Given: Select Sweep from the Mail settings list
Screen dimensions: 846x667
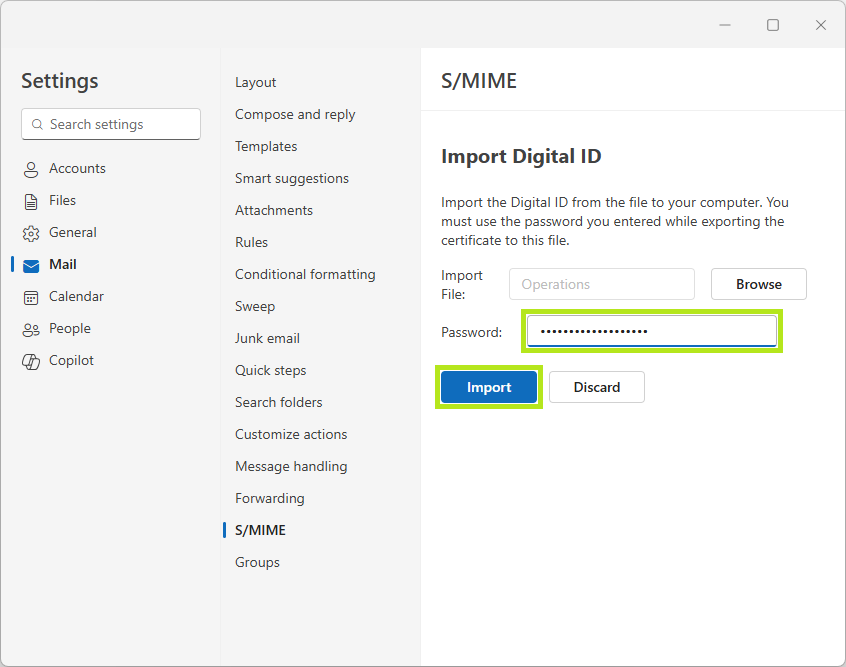Looking at the screenshot, I should pos(255,306).
